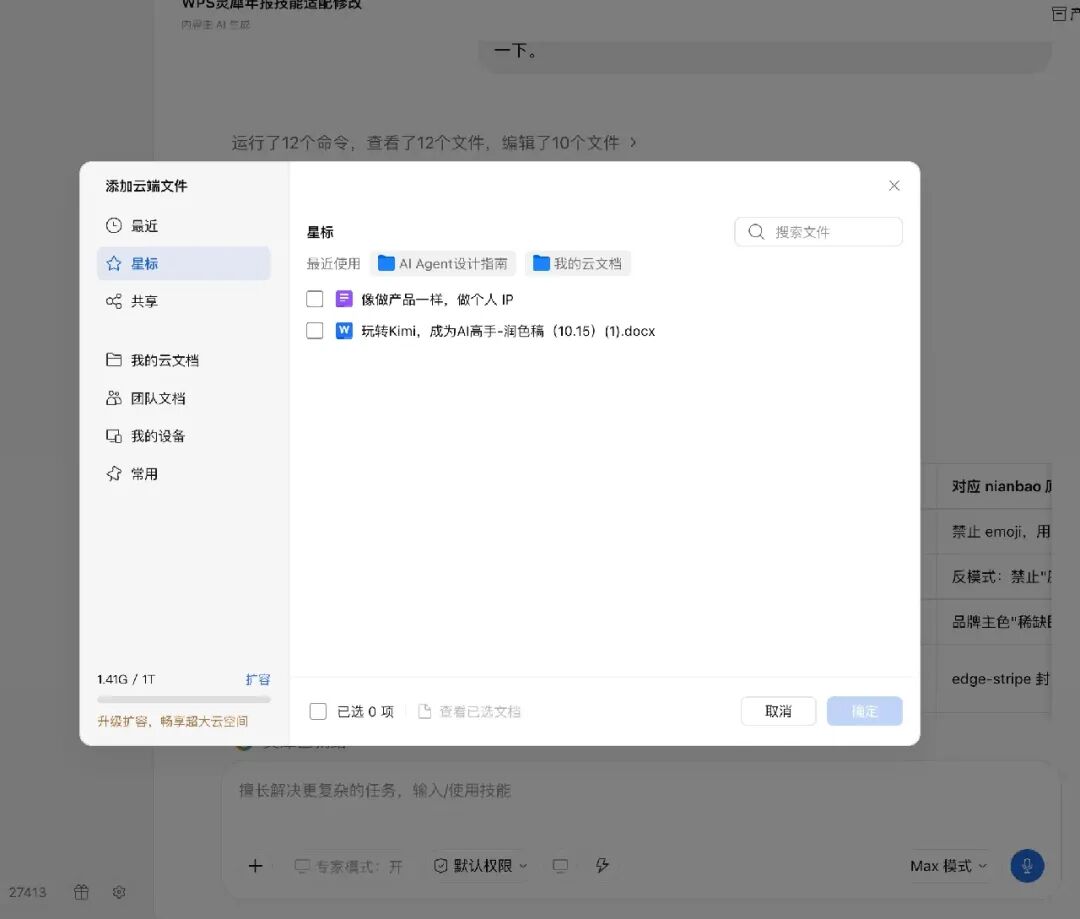Screen dimensions: 1080x919
Task: Close the 添加云端文件 dialog
Action: click(894, 185)
